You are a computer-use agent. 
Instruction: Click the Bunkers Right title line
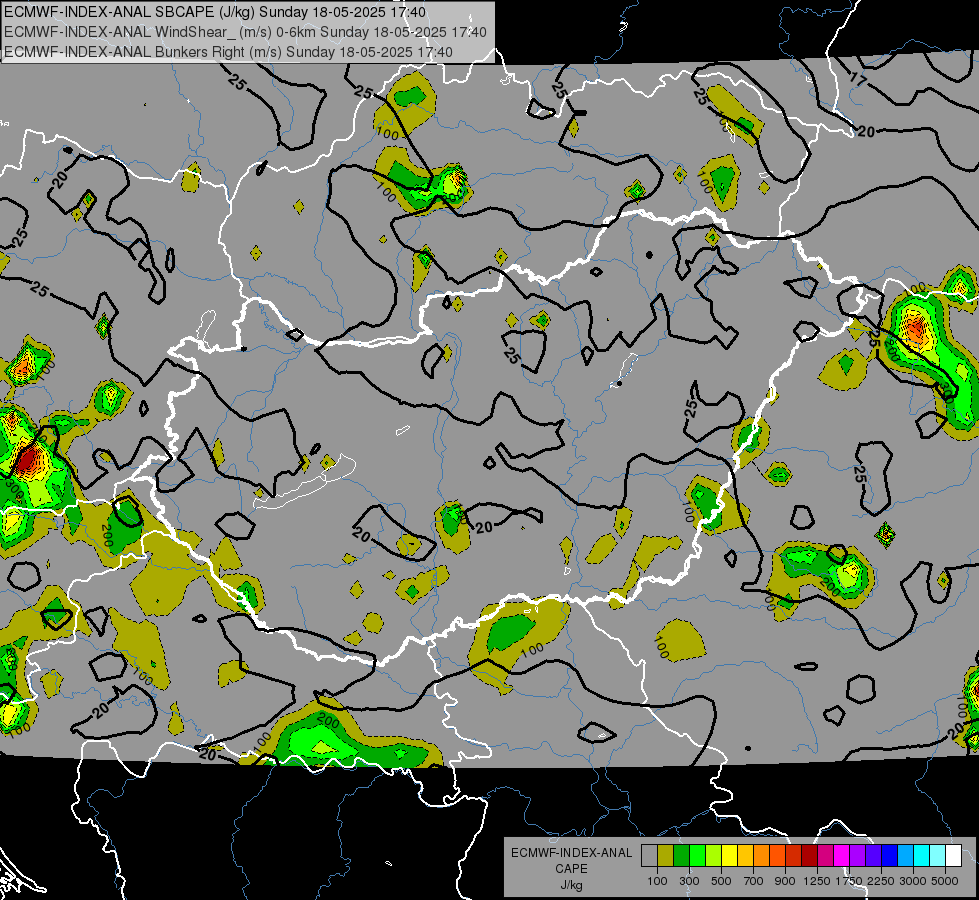click(x=228, y=52)
